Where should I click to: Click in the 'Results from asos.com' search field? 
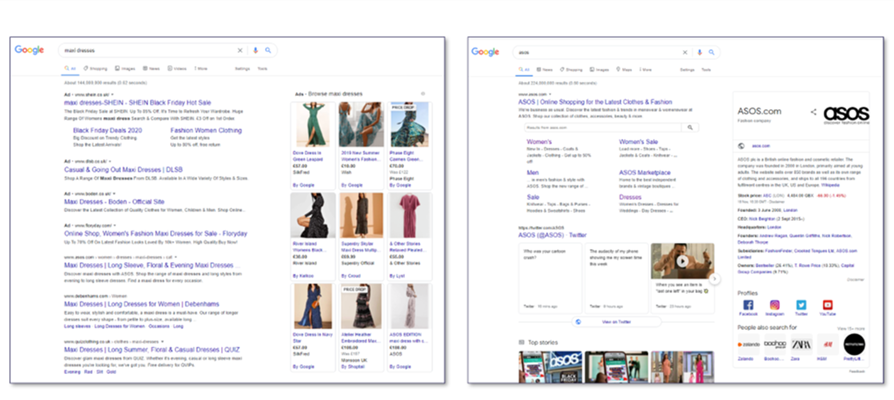click(603, 128)
